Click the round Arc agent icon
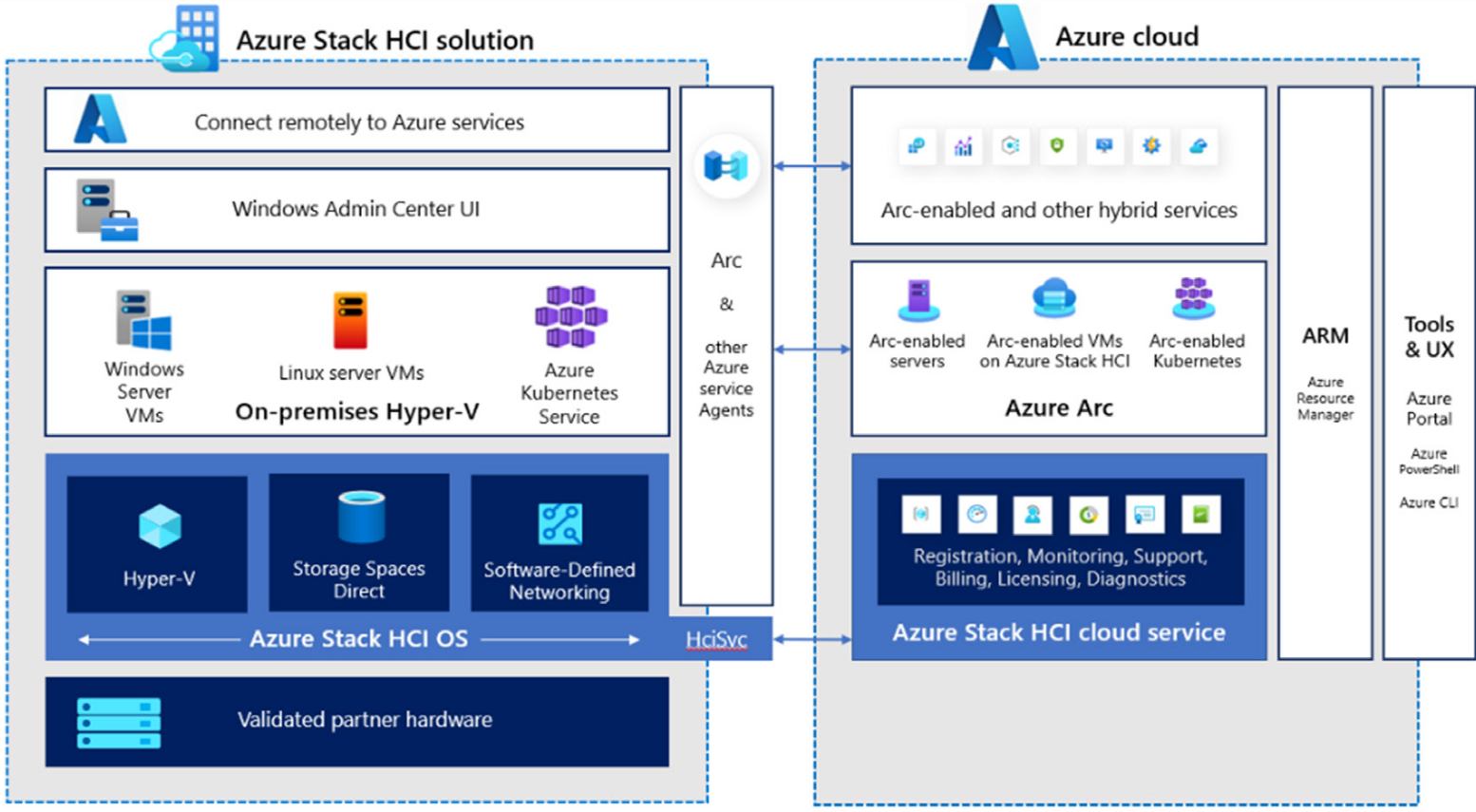The width and height of the screenshot is (1476, 812). point(727,166)
